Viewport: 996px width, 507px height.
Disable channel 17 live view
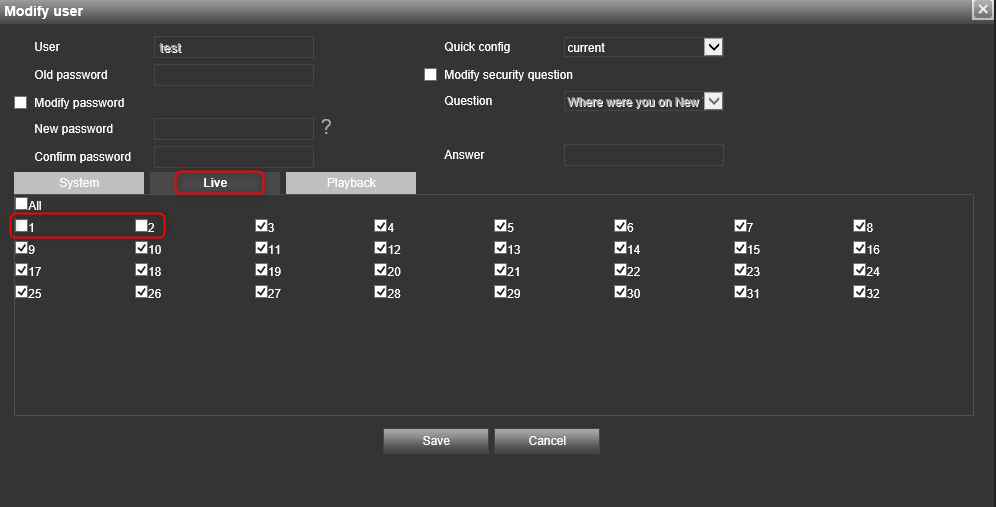21,270
